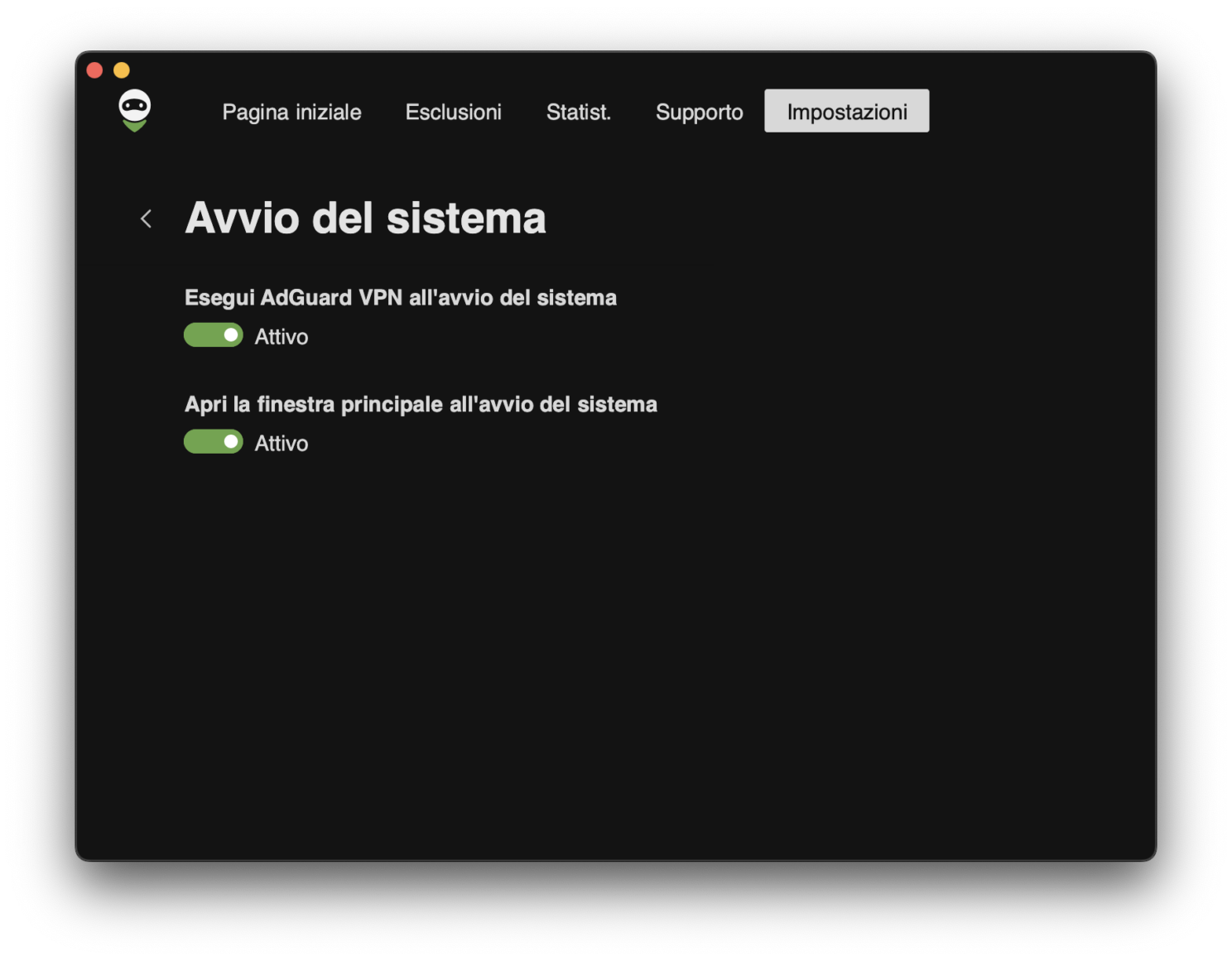Open the Pagina iniziale tab

point(291,112)
